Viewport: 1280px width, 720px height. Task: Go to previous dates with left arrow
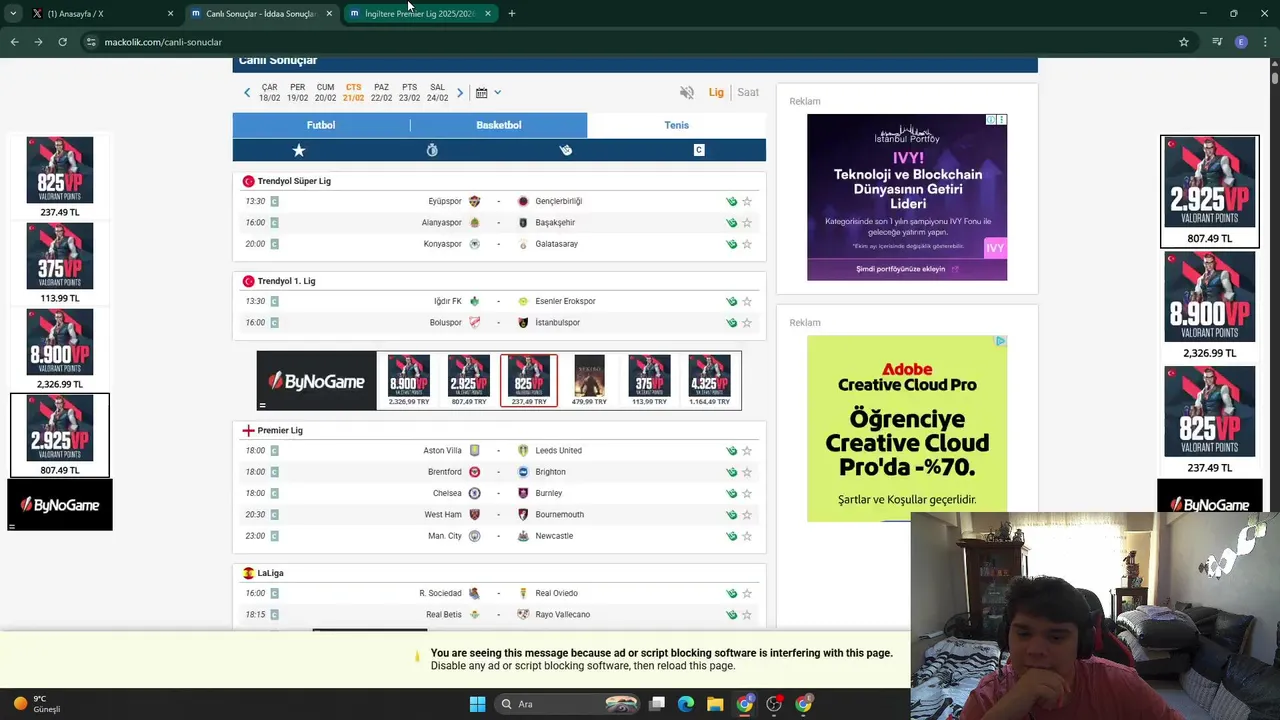coord(247,93)
